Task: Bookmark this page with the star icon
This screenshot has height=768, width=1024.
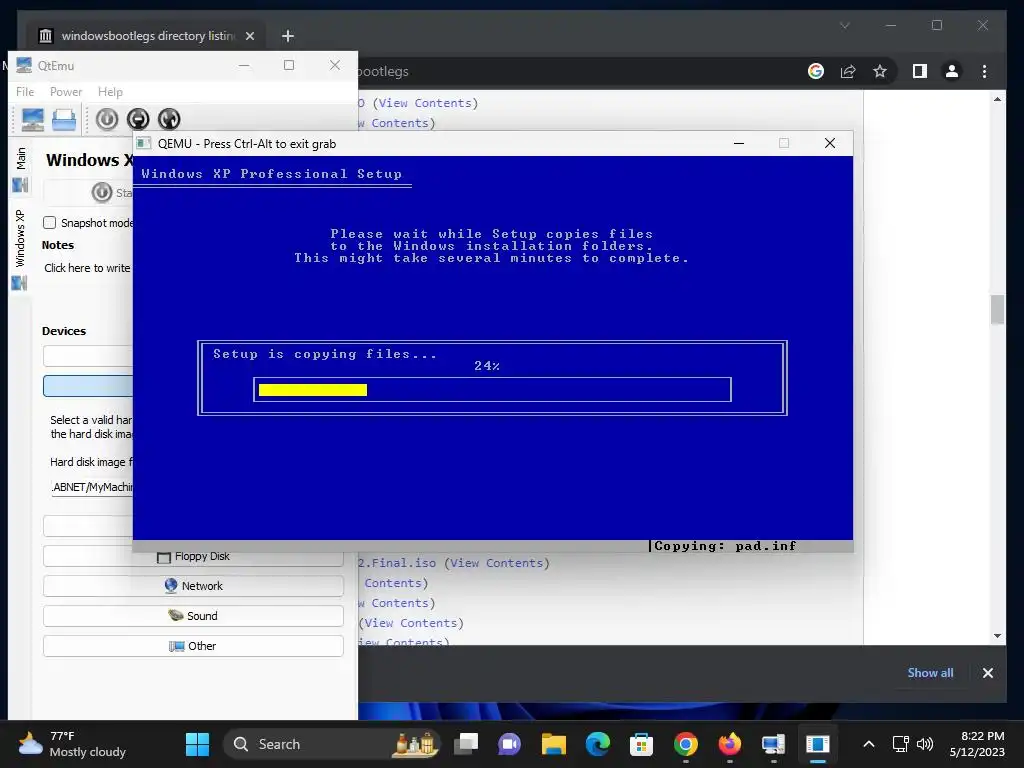Action: (880, 71)
